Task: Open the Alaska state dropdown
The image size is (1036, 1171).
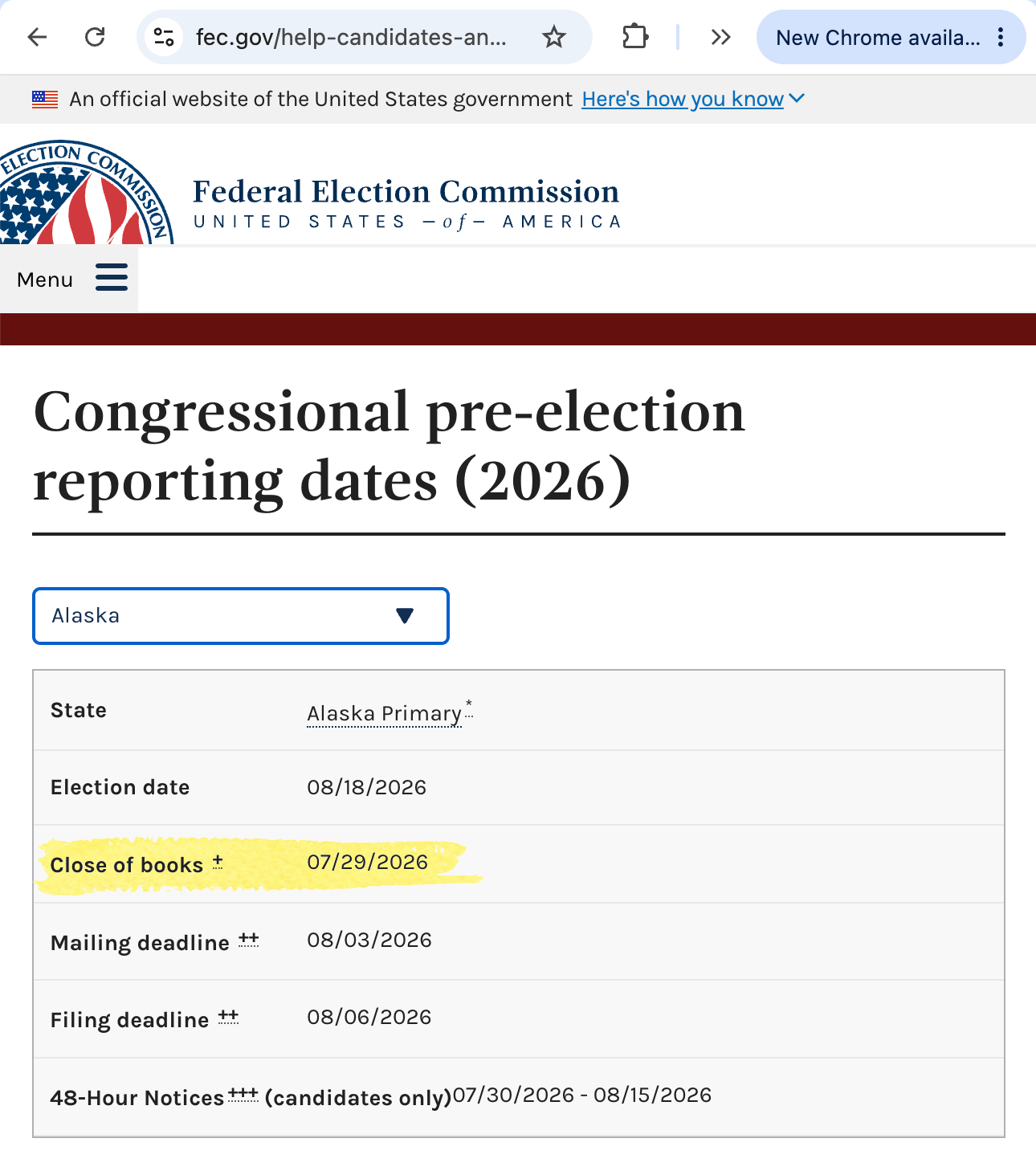Action: pos(241,616)
